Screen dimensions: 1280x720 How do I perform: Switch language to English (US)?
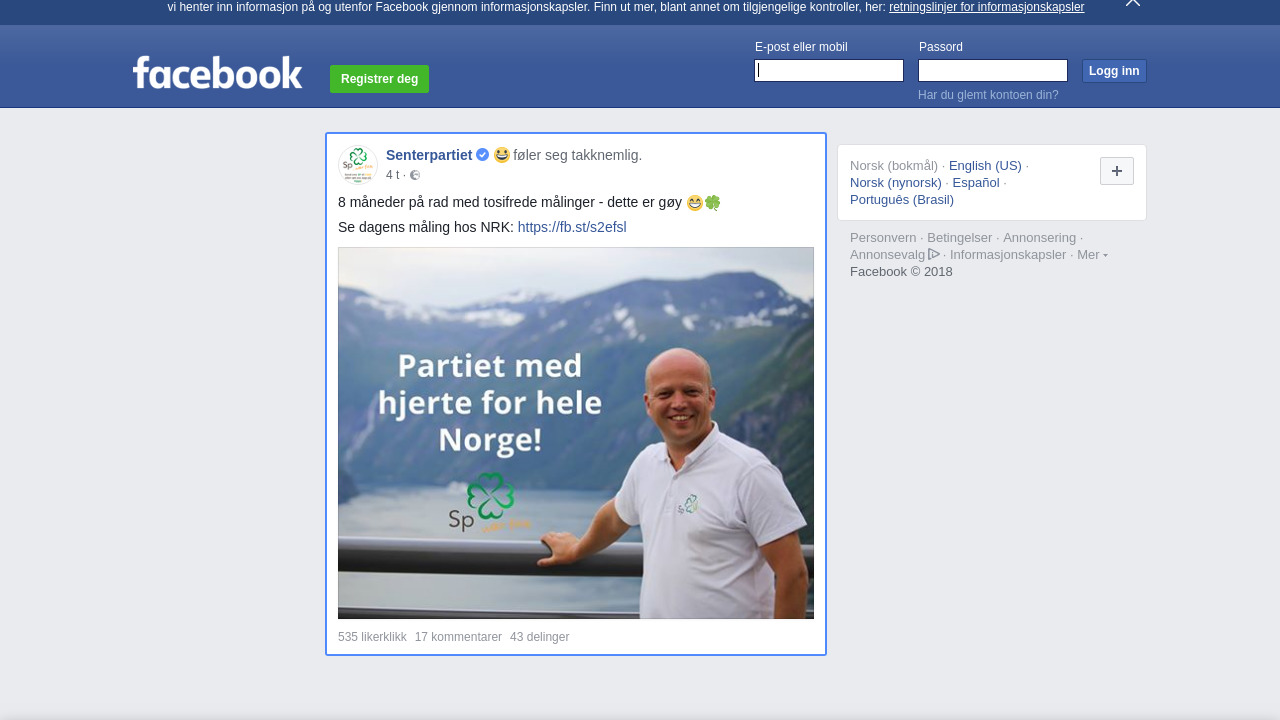coord(985,166)
